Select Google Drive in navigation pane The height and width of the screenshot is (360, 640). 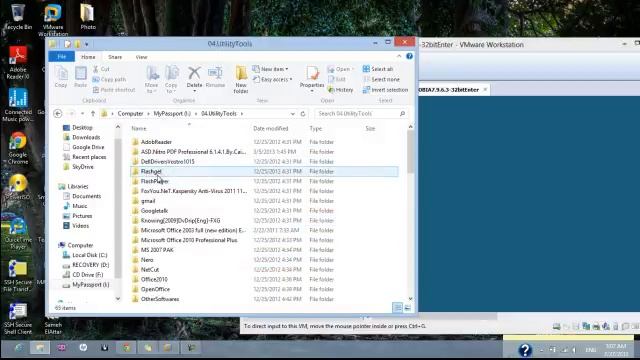pyautogui.click(x=88, y=147)
